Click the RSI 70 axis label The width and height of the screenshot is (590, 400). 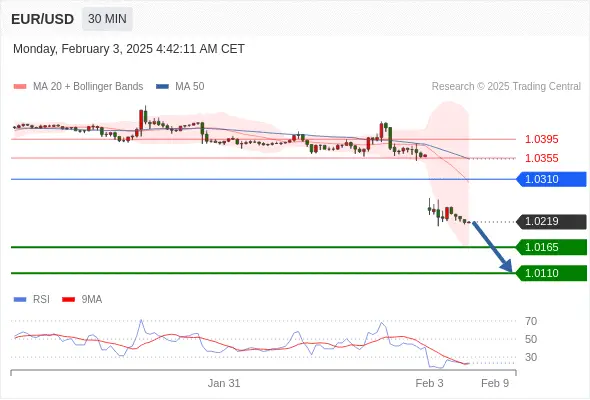(531, 321)
